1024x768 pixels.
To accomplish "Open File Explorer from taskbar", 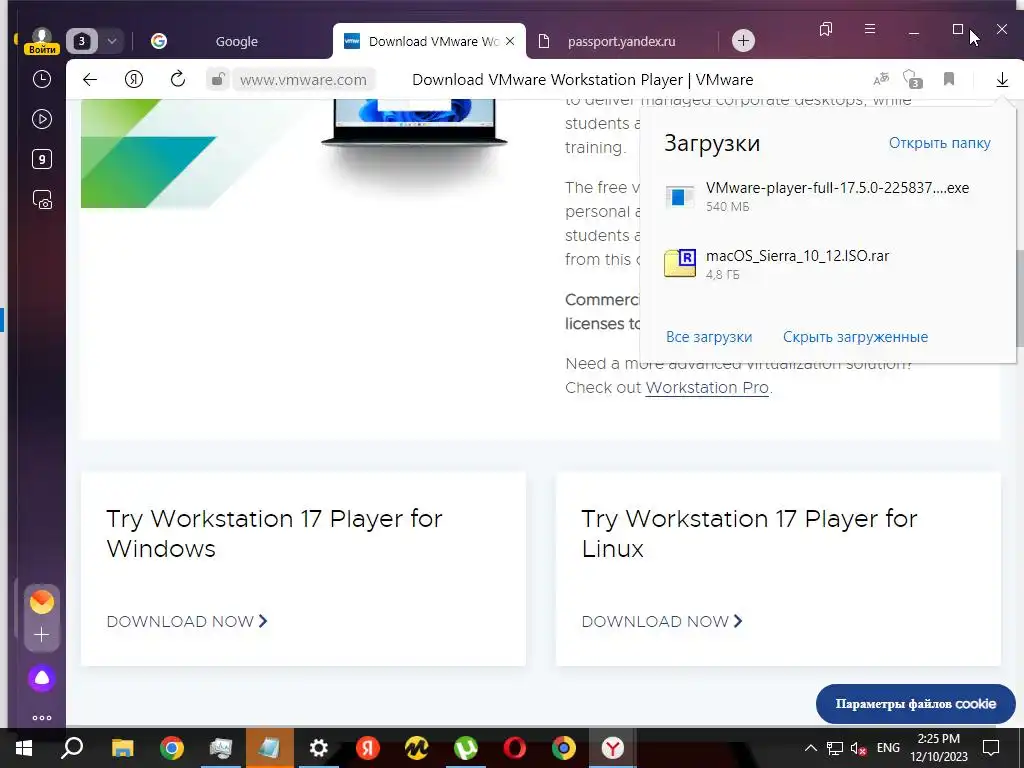I will pos(122,748).
